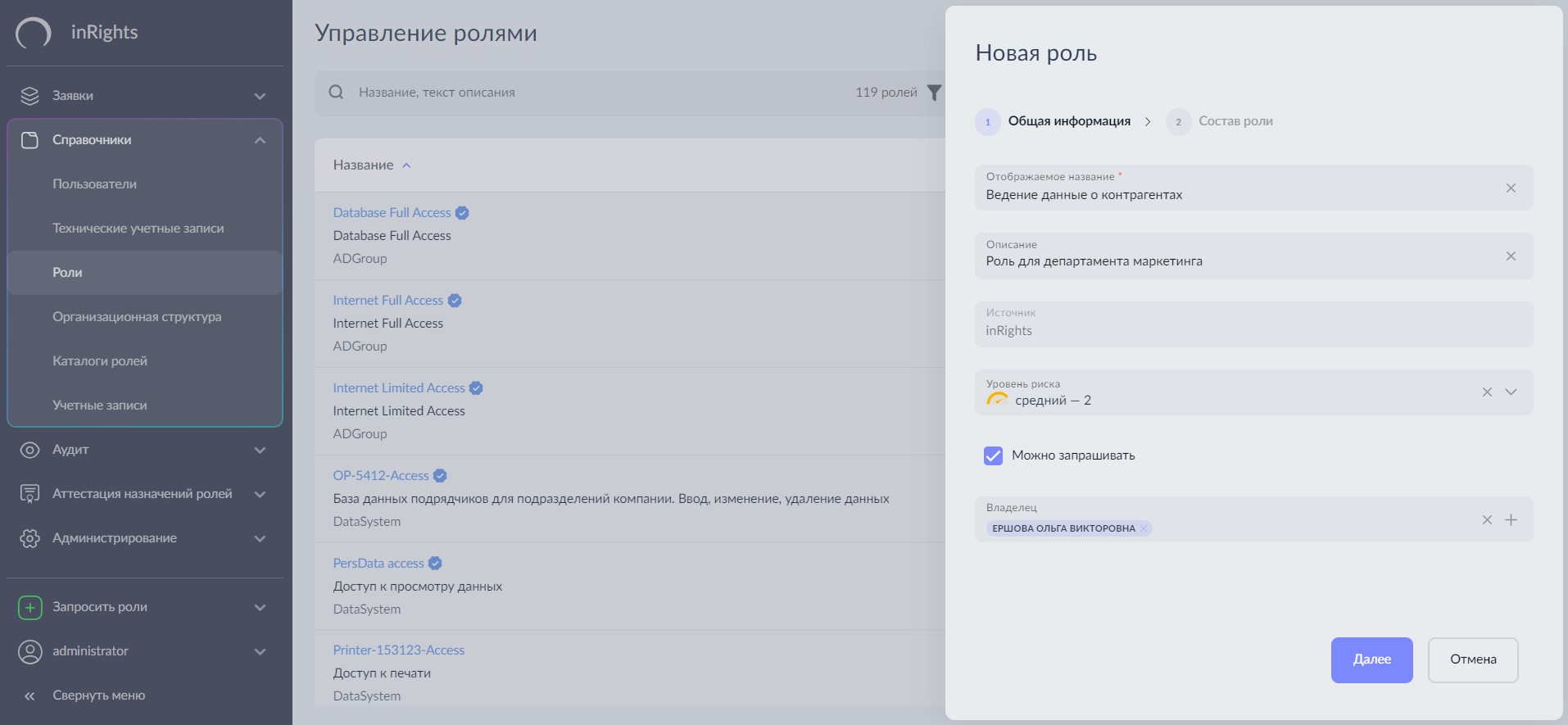Expand the Заявки menu section

pos(260,96)
